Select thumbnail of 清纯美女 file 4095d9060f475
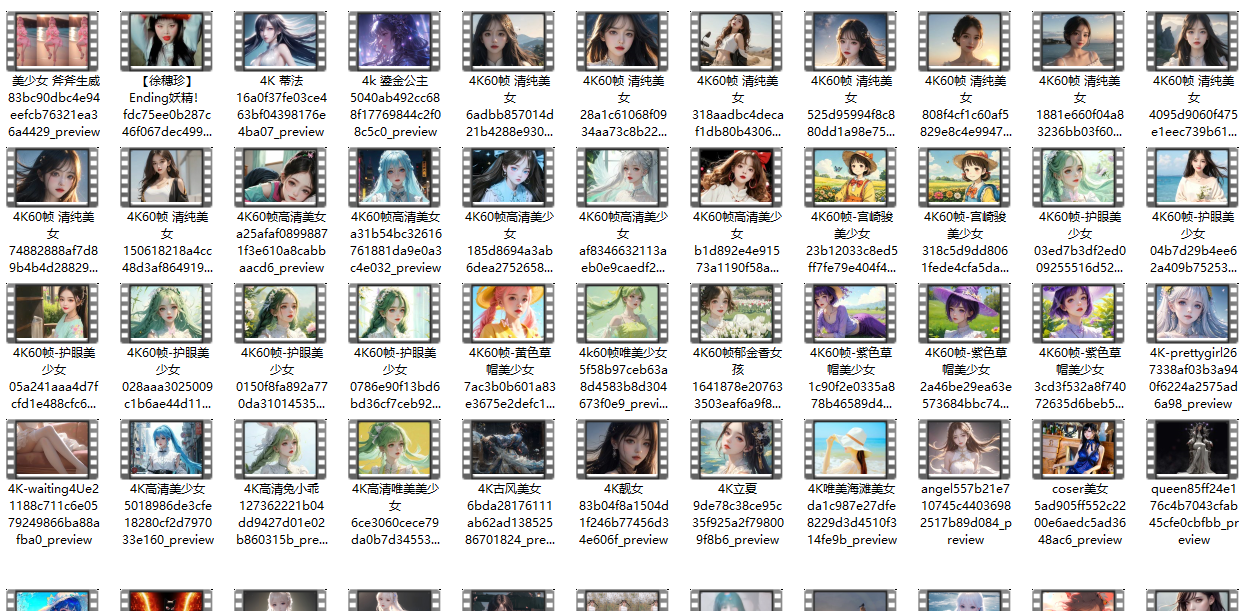 click(x=1194, y=40)
